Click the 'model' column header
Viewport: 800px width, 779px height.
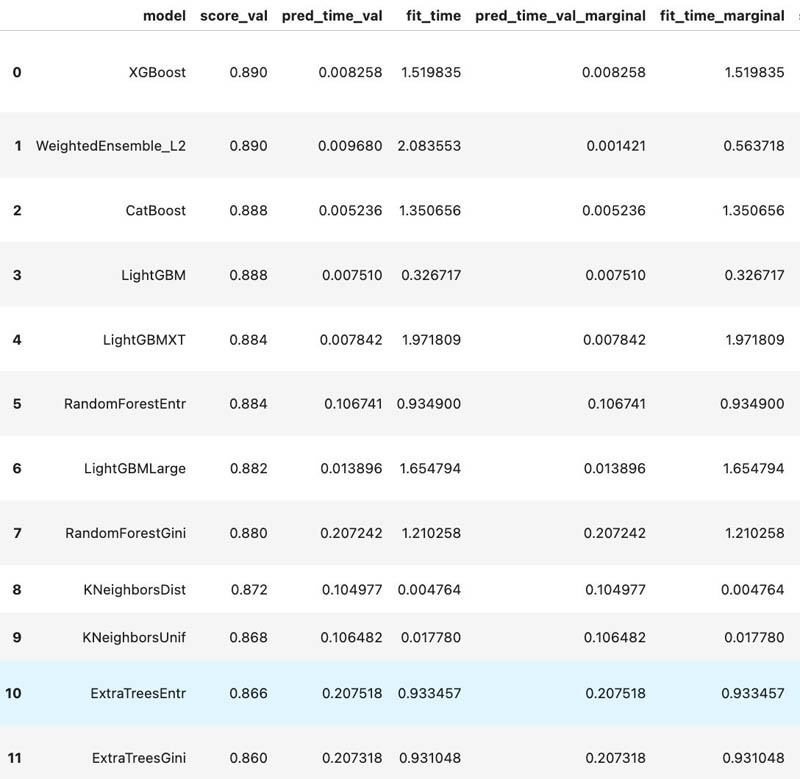164,16
